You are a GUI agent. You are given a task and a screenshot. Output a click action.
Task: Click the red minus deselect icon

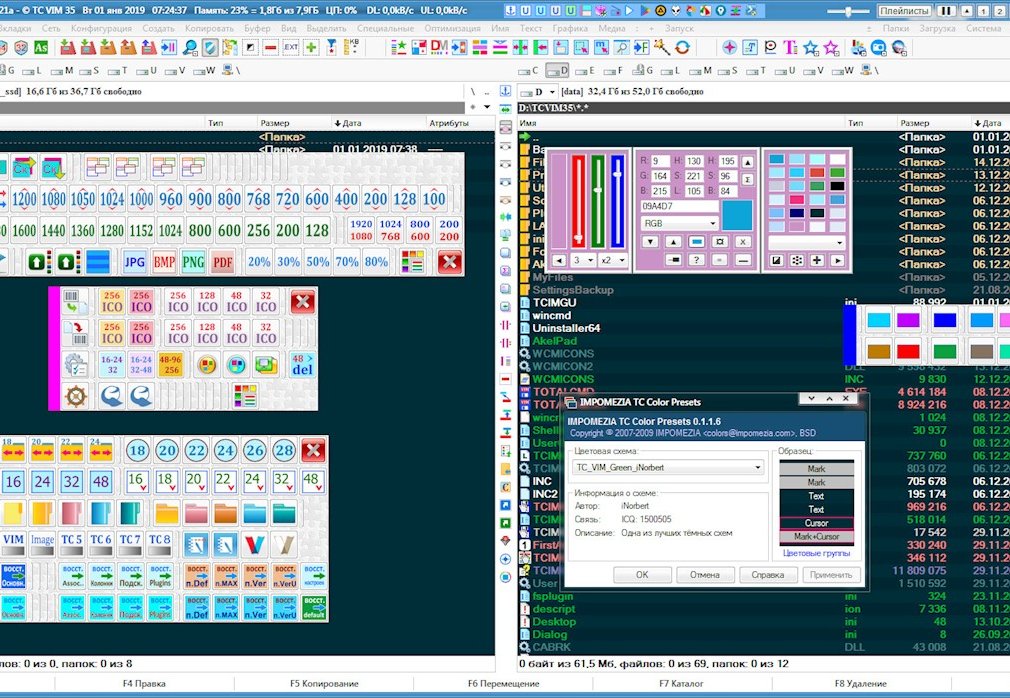click(x=271, y=48)
